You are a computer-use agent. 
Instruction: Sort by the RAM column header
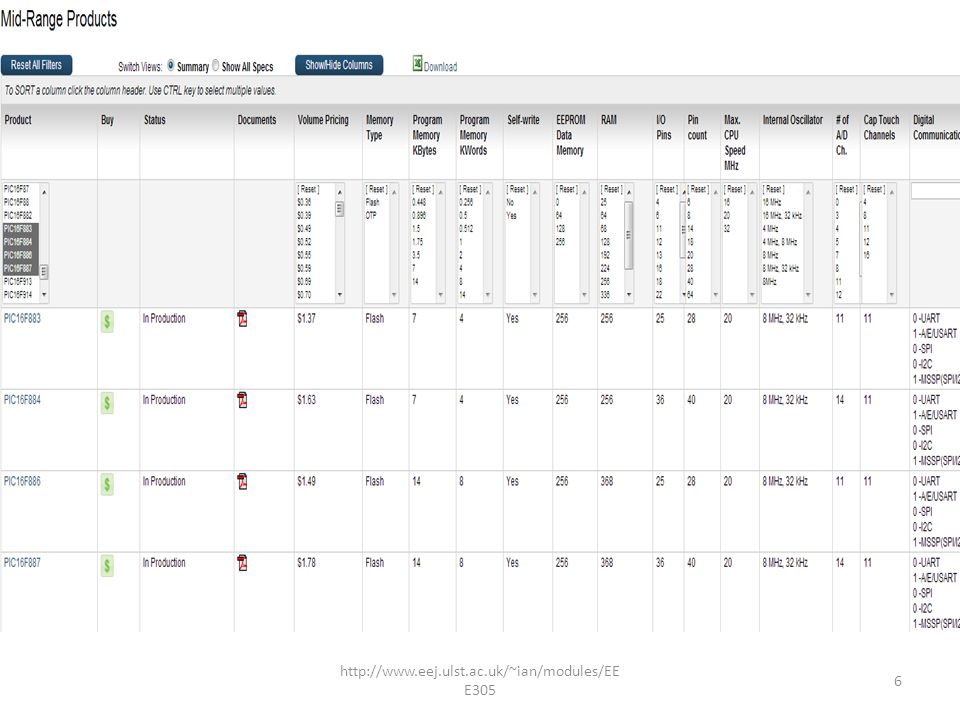click(609, 120)
